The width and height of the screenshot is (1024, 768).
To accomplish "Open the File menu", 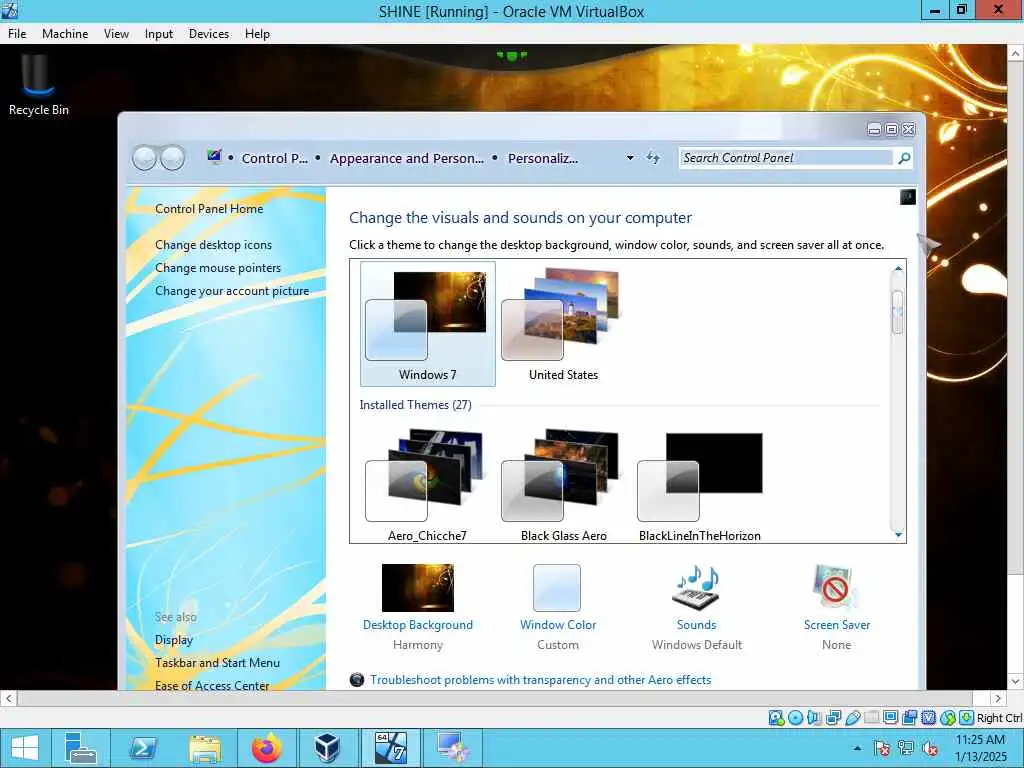I will click(x=17, y=34).
